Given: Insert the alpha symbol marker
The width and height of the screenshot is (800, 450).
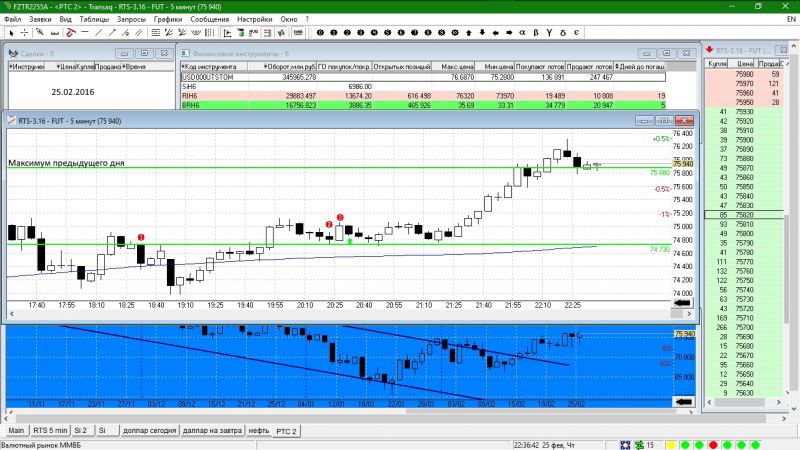Looking at the screenshot, I should [522, 33].
